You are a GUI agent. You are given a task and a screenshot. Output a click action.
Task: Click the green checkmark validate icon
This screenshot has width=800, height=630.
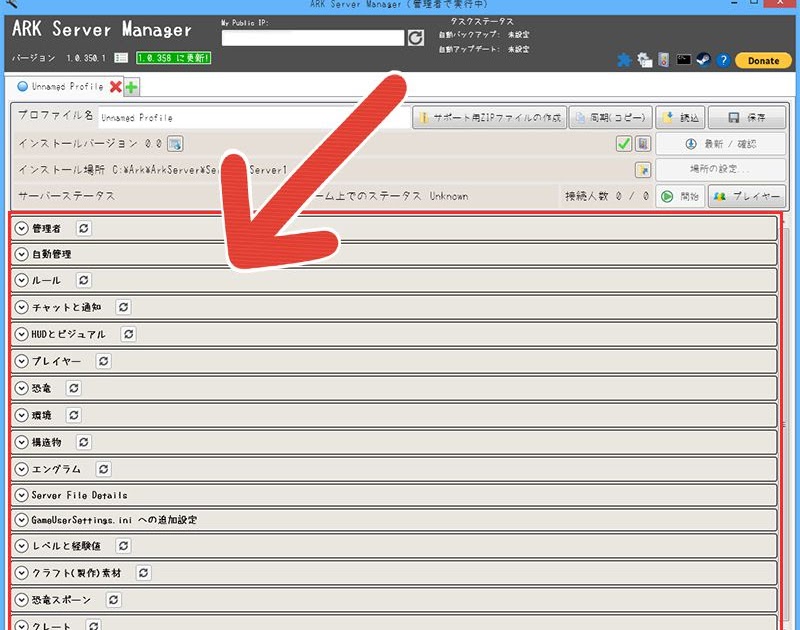tap(623, 144)
